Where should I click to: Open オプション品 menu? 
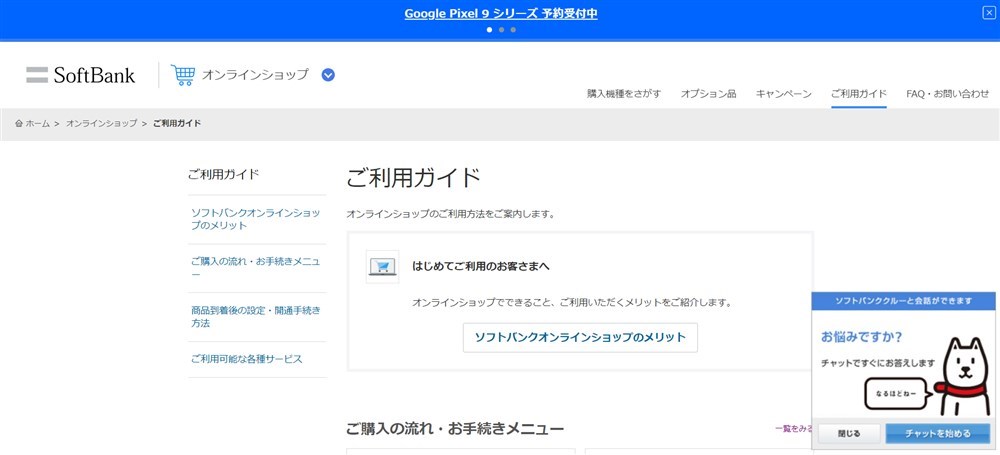point(708,94)
